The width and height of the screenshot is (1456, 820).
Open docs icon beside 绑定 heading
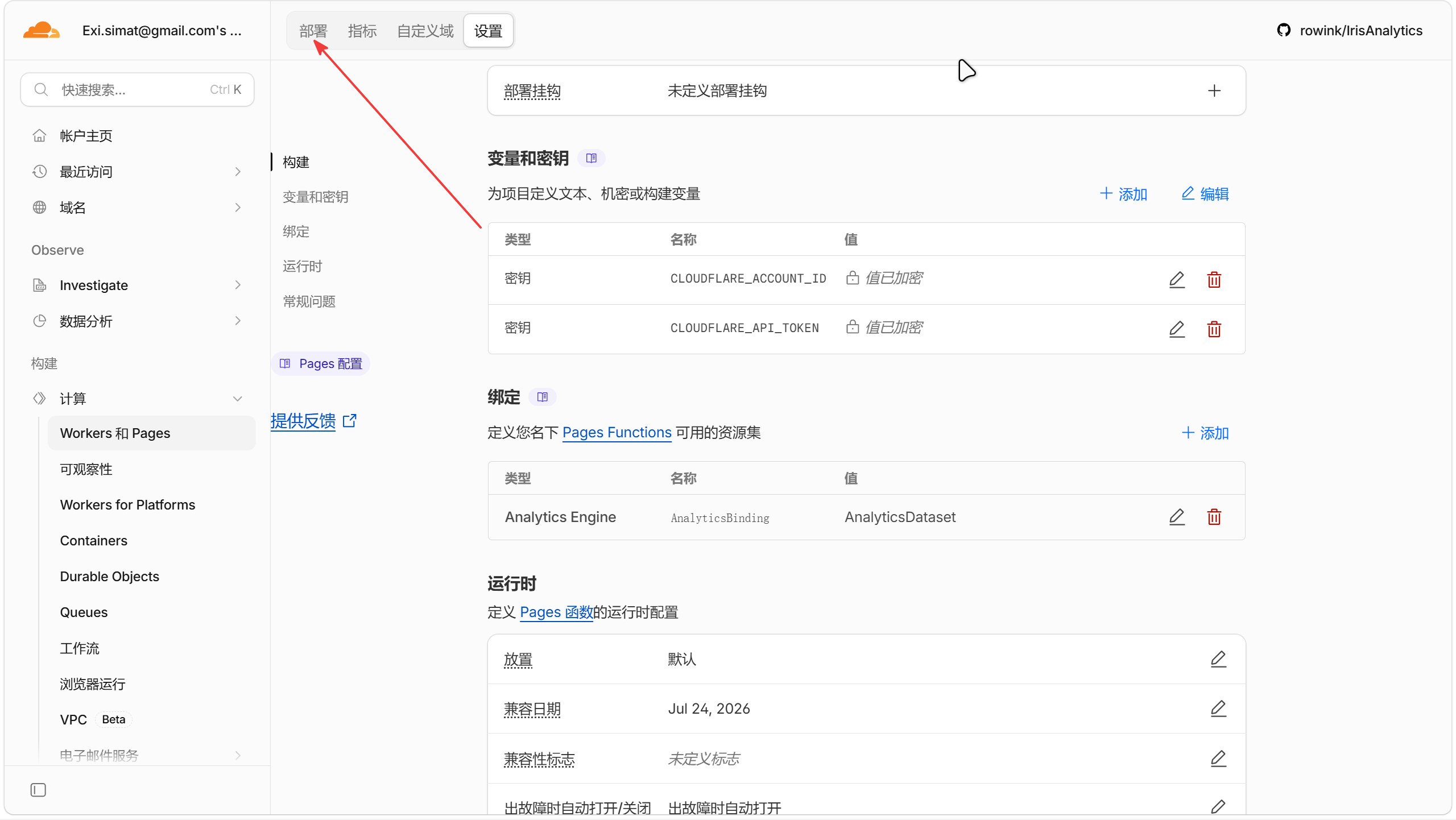coord(543,397)
